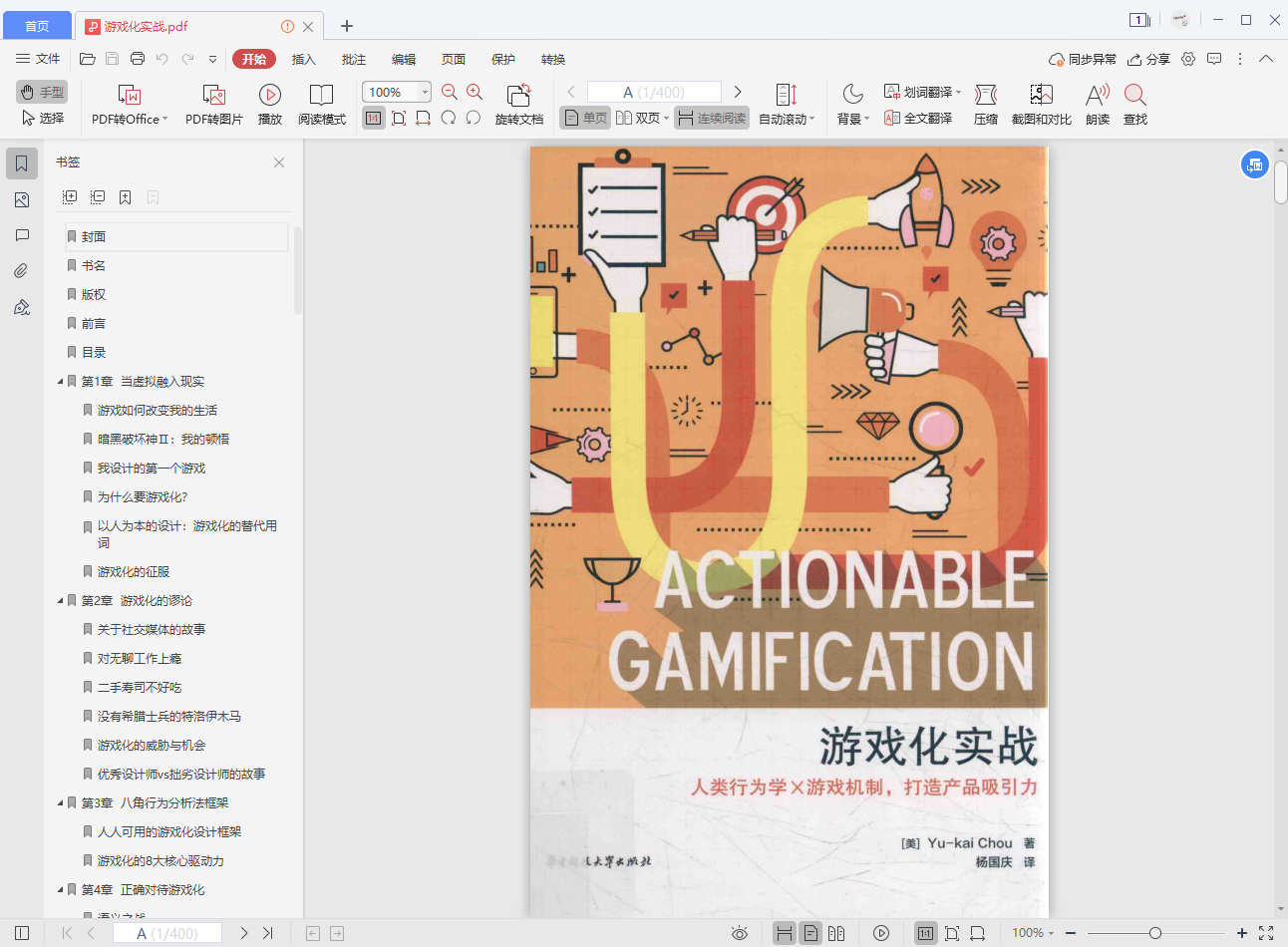Viewport: 1288px width, 947px height.
Task: Click the 分享 share button
Action: point(1148,59)
